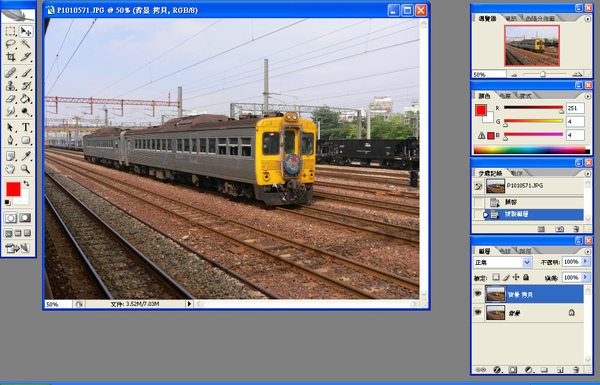Select the Rounded Rectangle shape tool
The width and height of the screenshot is (600, 385).
(26, 140)
